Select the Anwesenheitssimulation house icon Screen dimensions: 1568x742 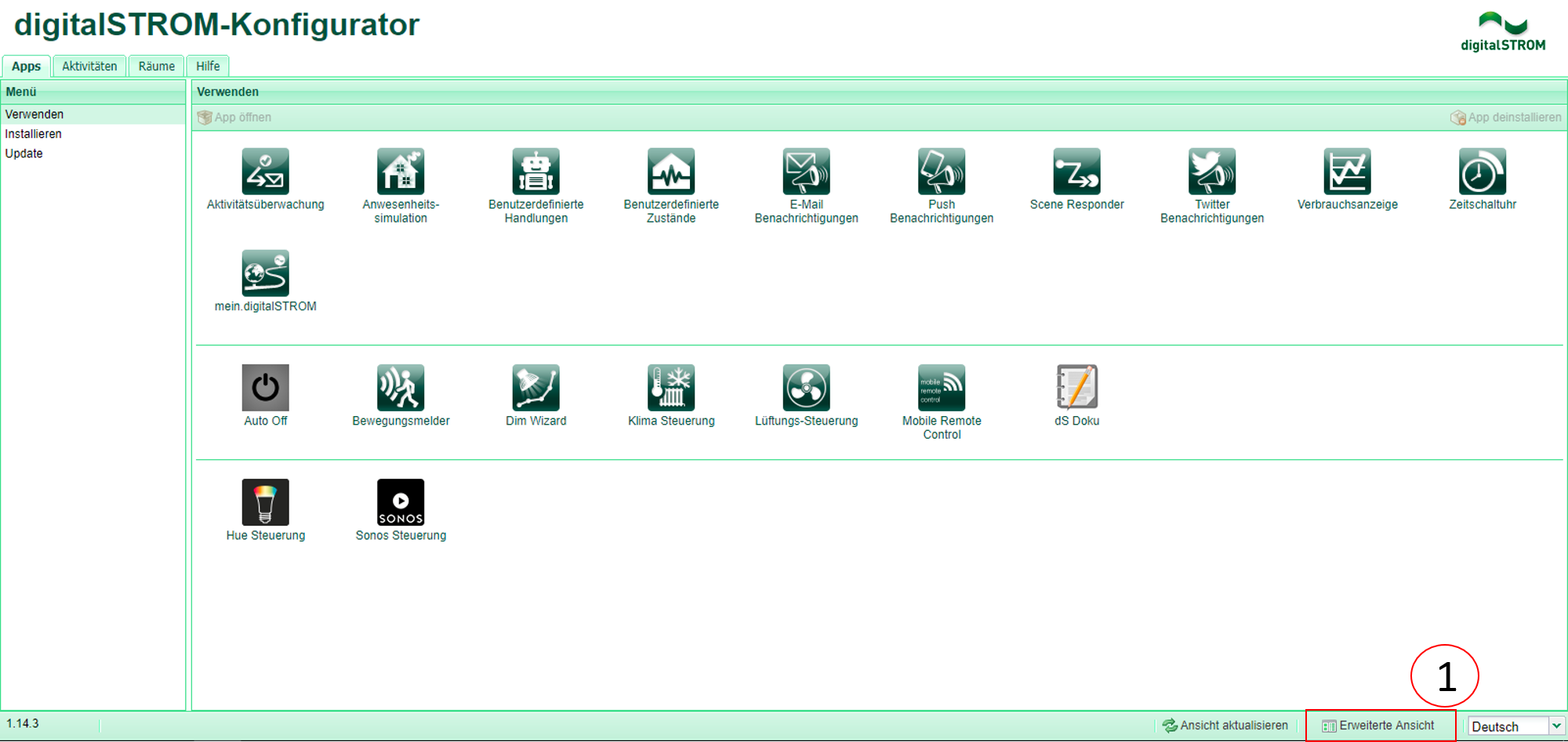pyautogui.click(x=401, y=171)
